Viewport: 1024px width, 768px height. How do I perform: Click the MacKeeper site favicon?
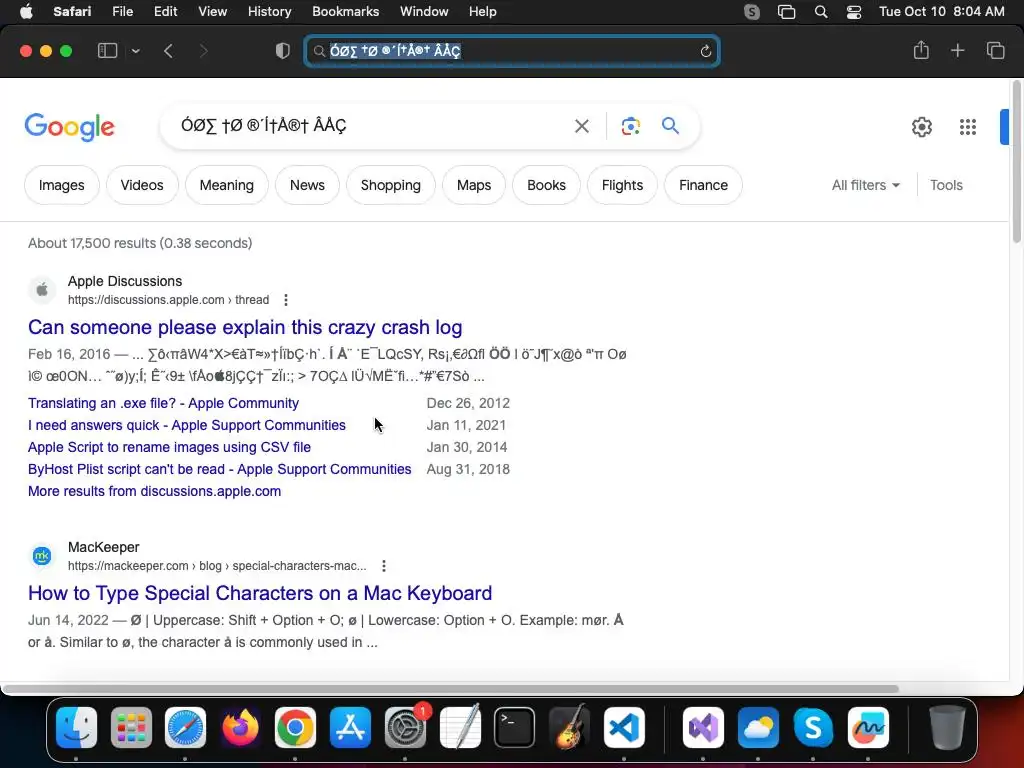(x=42, y=556)
